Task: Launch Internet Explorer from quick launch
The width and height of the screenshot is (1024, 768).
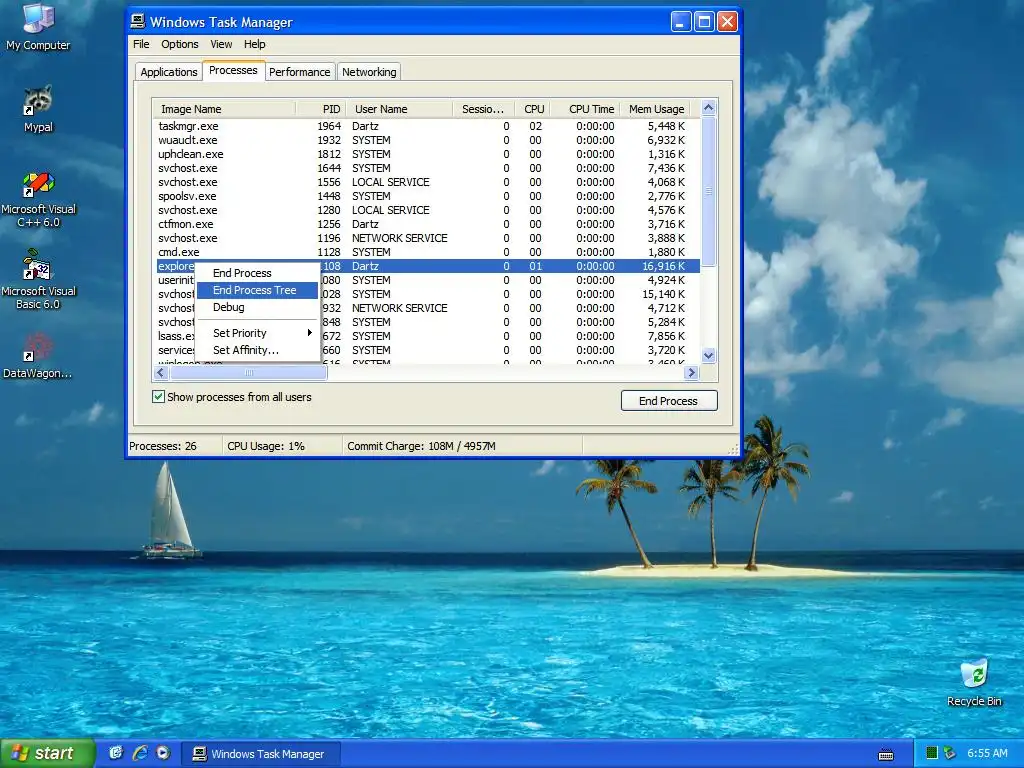Action: [x=139, y=753]
